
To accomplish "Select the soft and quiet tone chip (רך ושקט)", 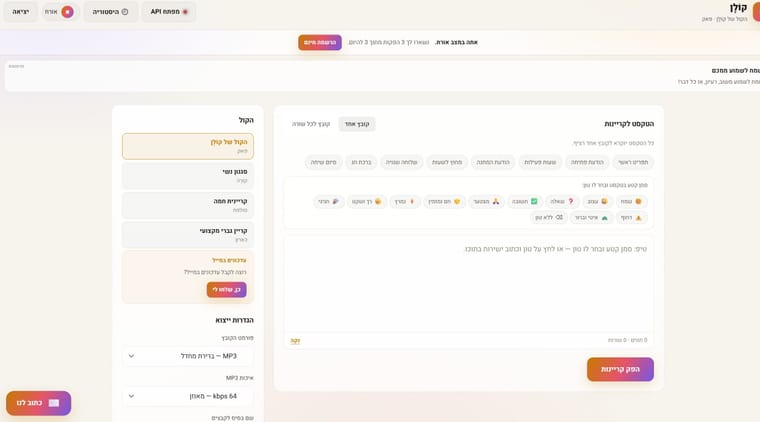I will [x=367, y=202].
